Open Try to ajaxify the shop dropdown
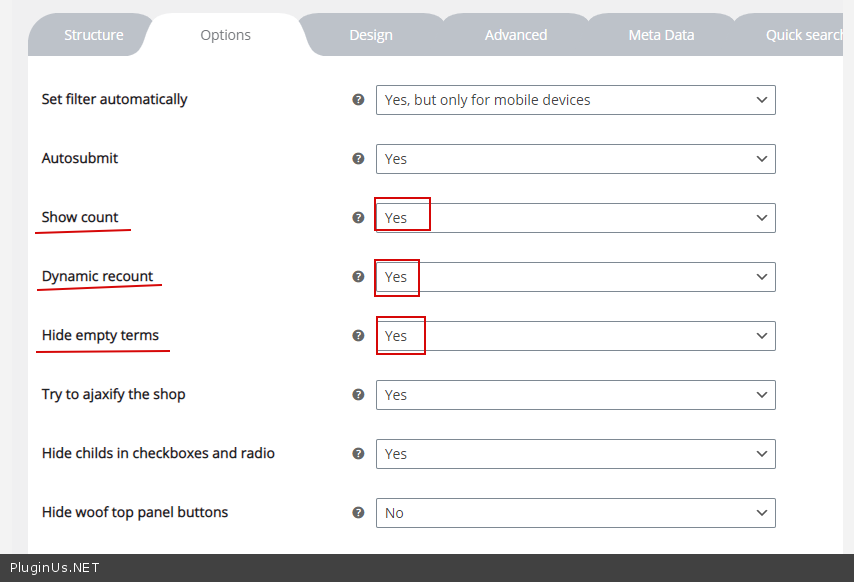 [575, 395]
